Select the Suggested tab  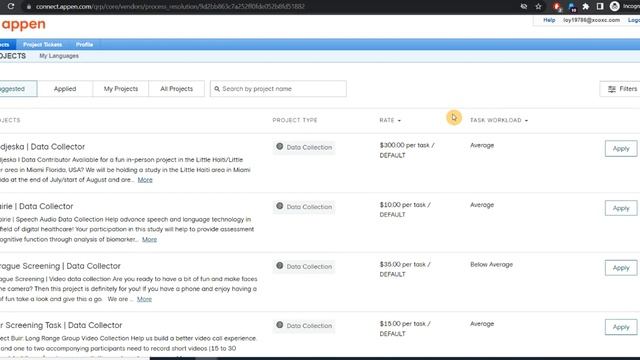[18, 89]
